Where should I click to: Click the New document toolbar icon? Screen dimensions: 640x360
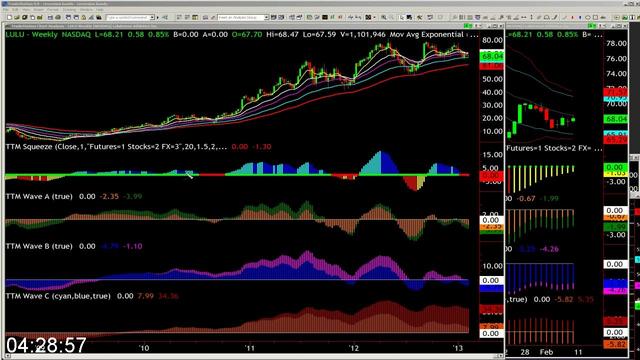tap(9, 18)
